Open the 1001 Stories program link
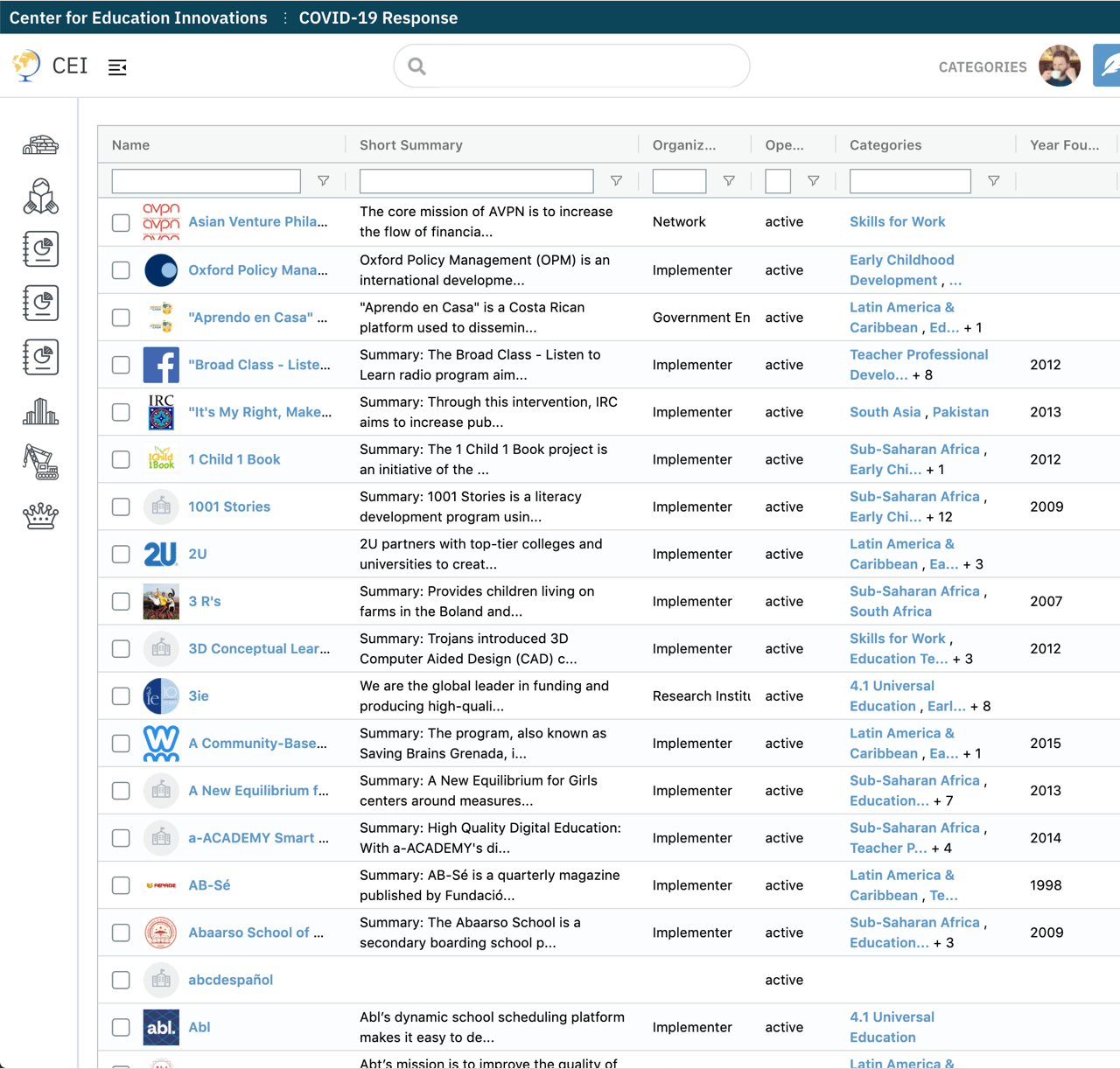 (229, 507)
